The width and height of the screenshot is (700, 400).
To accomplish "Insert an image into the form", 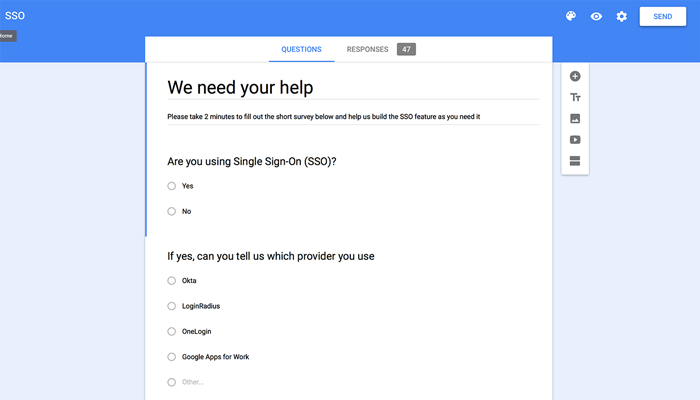I will click(575, 118).
